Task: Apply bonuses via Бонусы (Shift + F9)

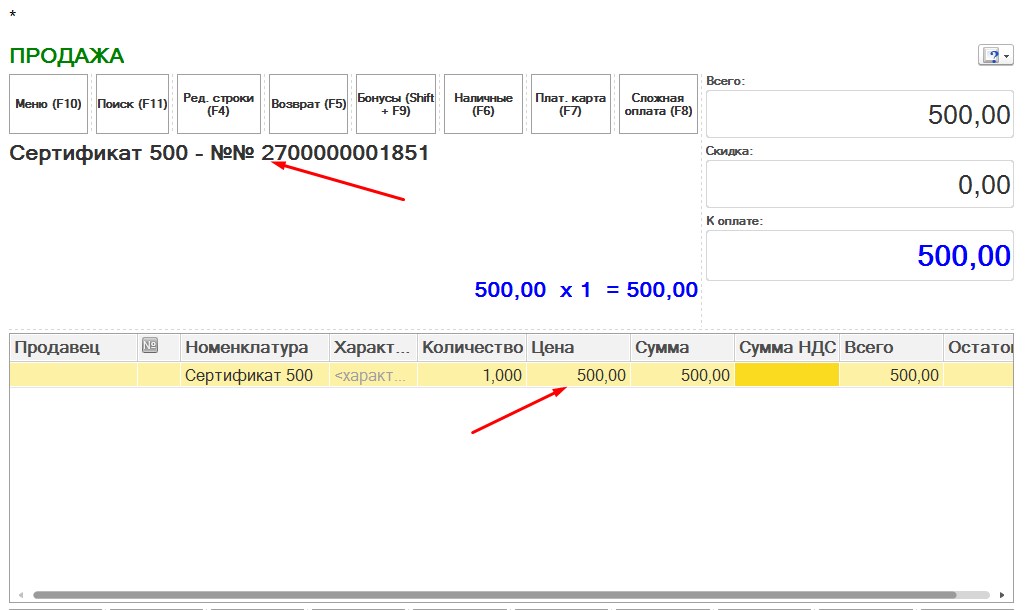Action: pos(395,104)
